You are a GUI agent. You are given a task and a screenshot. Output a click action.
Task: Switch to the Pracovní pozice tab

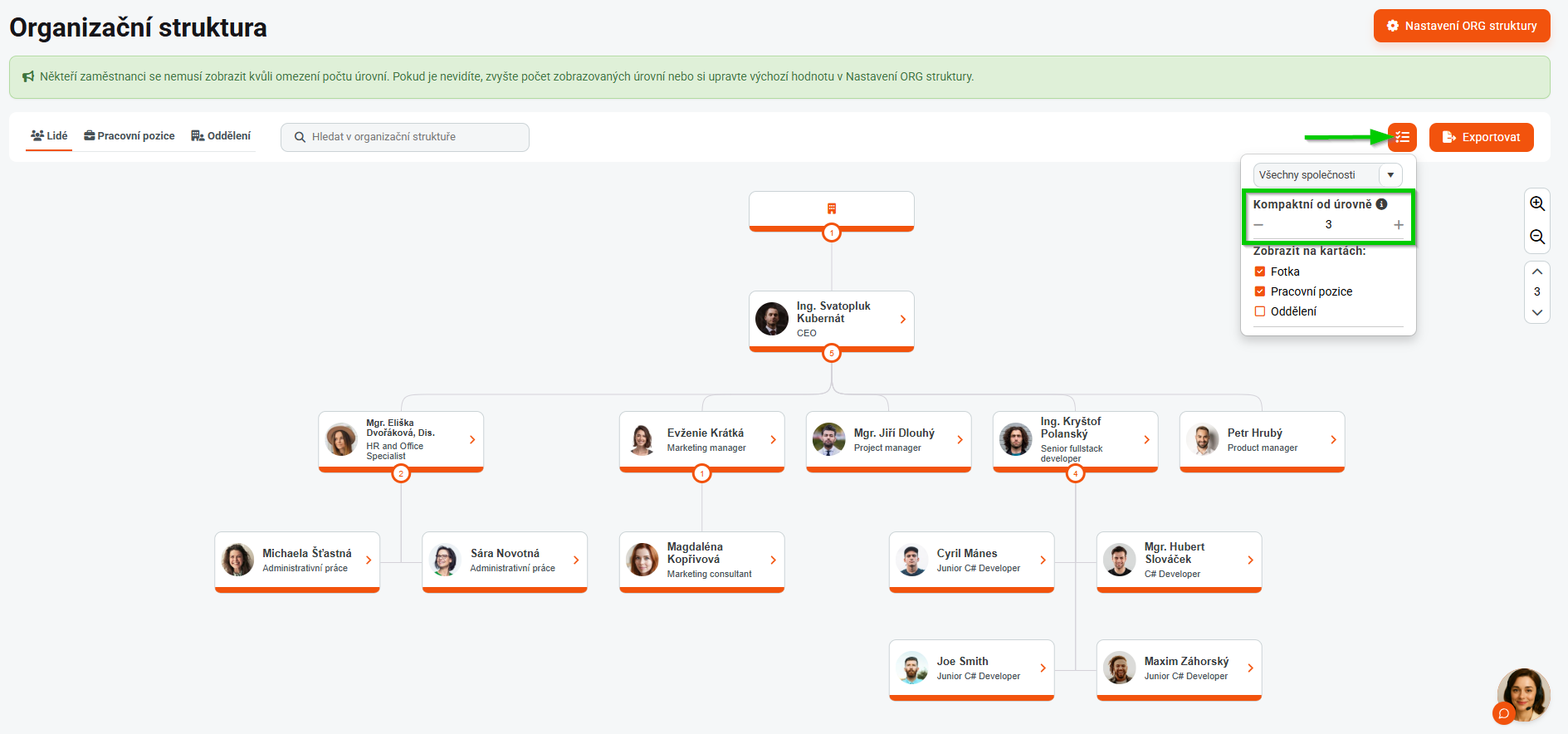pos(129,136)
